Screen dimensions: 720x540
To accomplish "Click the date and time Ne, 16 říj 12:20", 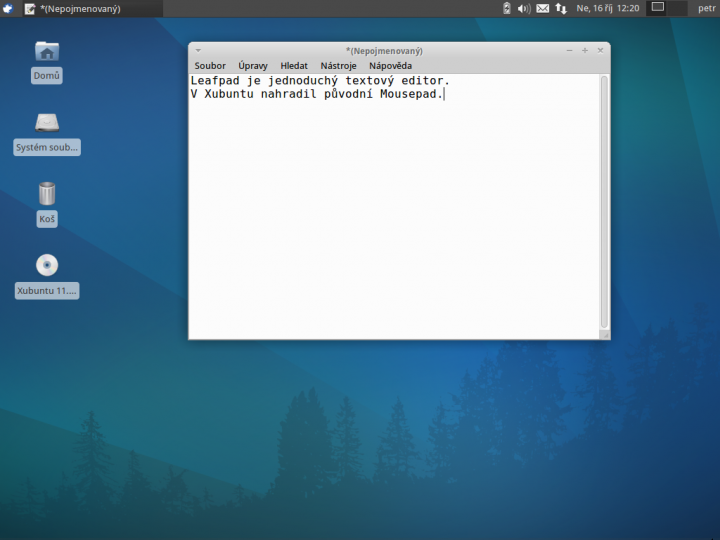I will point(608,8).
